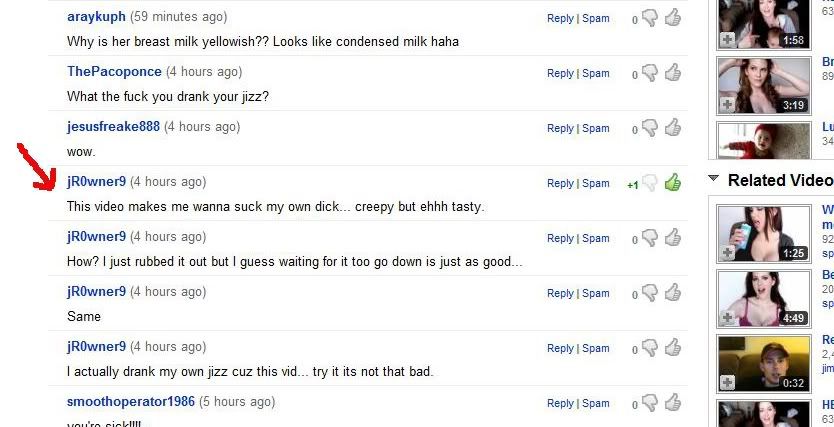Screen dimensions: 834x427
Task: Click plus icon on the 1:25 video thumbnail
Action: click(x=727, y=253)
